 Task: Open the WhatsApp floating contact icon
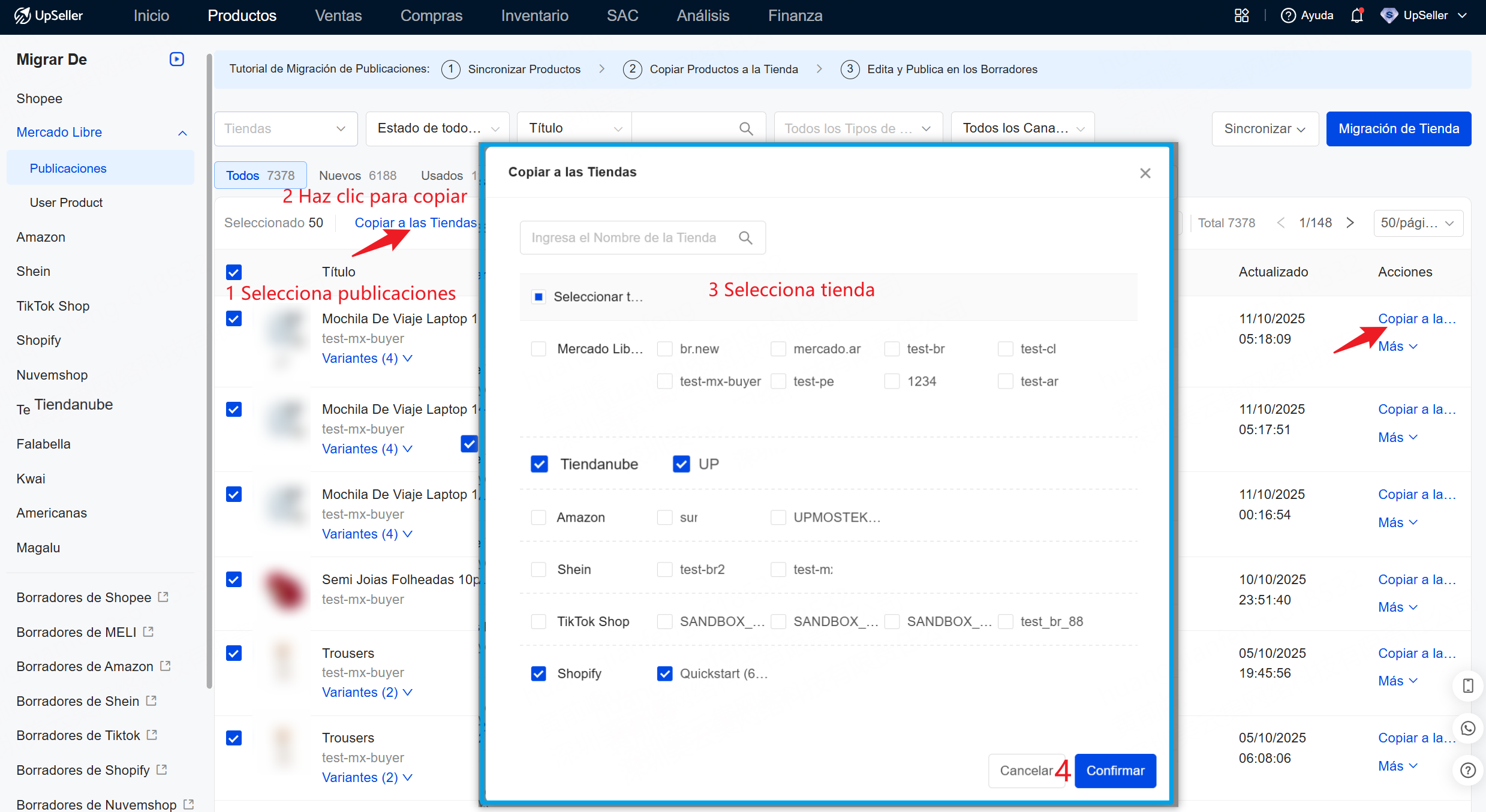coord(1467,728)
